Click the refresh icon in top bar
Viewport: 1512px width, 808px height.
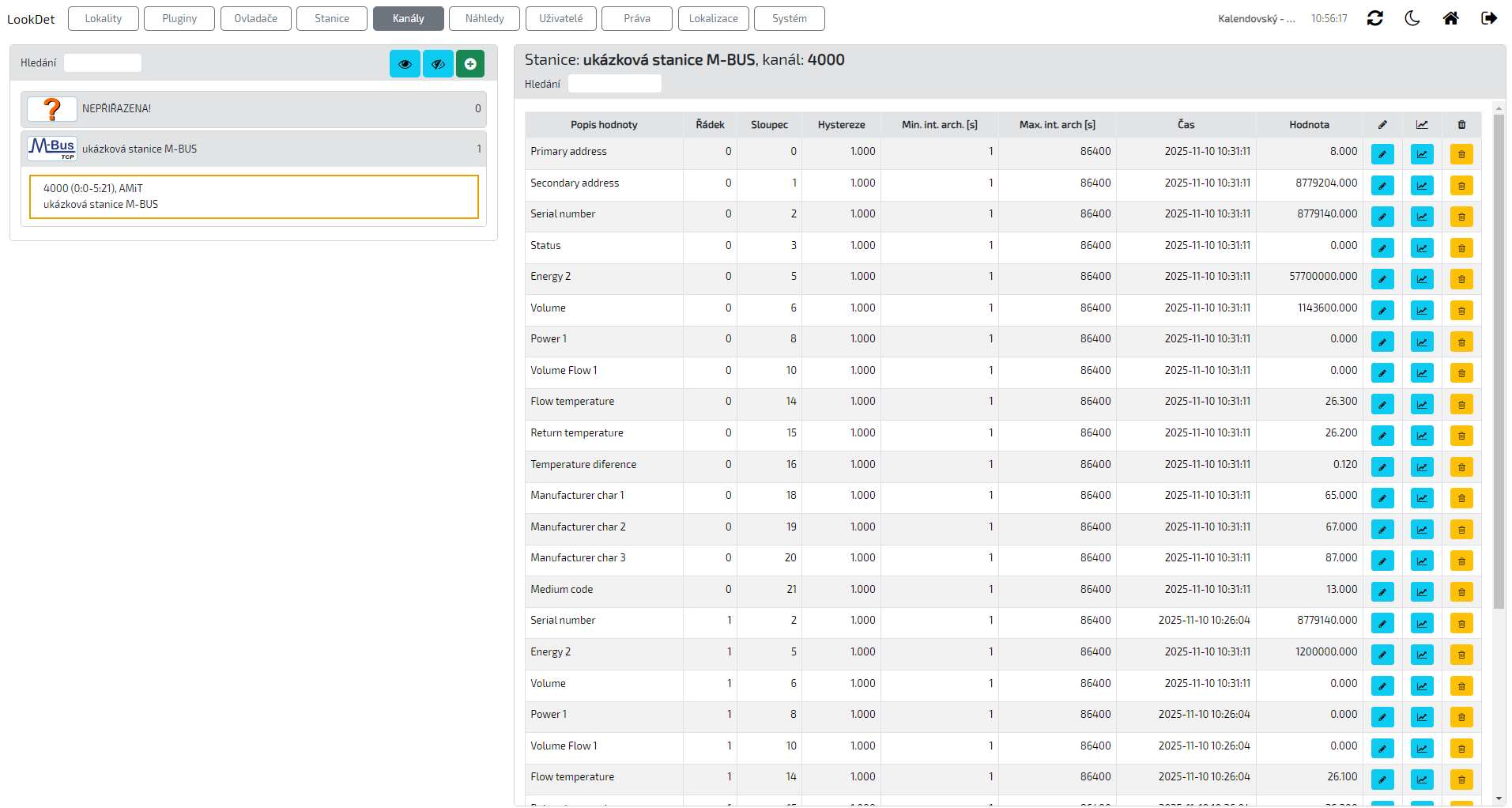[1374, 18]
